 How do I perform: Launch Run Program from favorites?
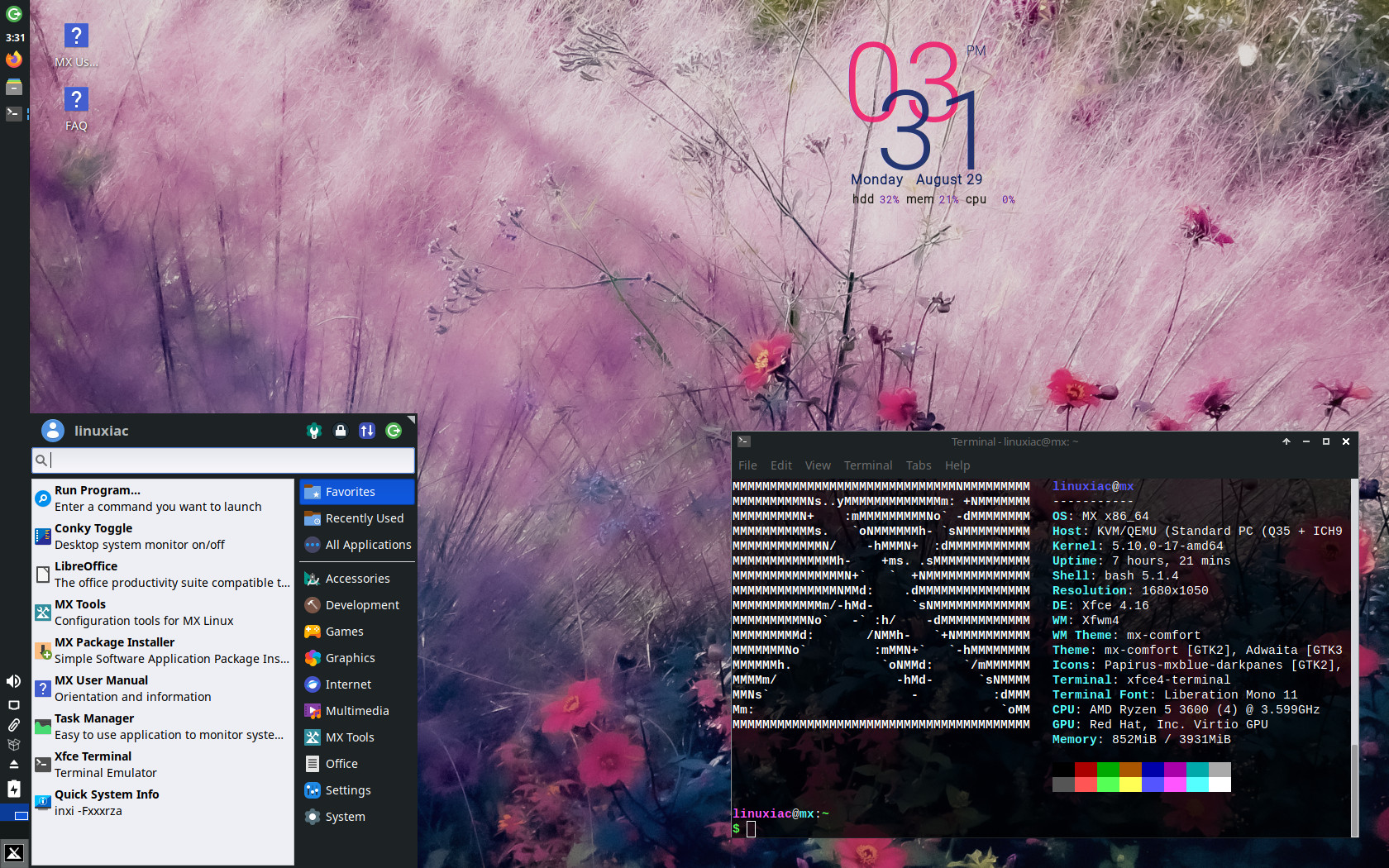(x=163, y=498)
